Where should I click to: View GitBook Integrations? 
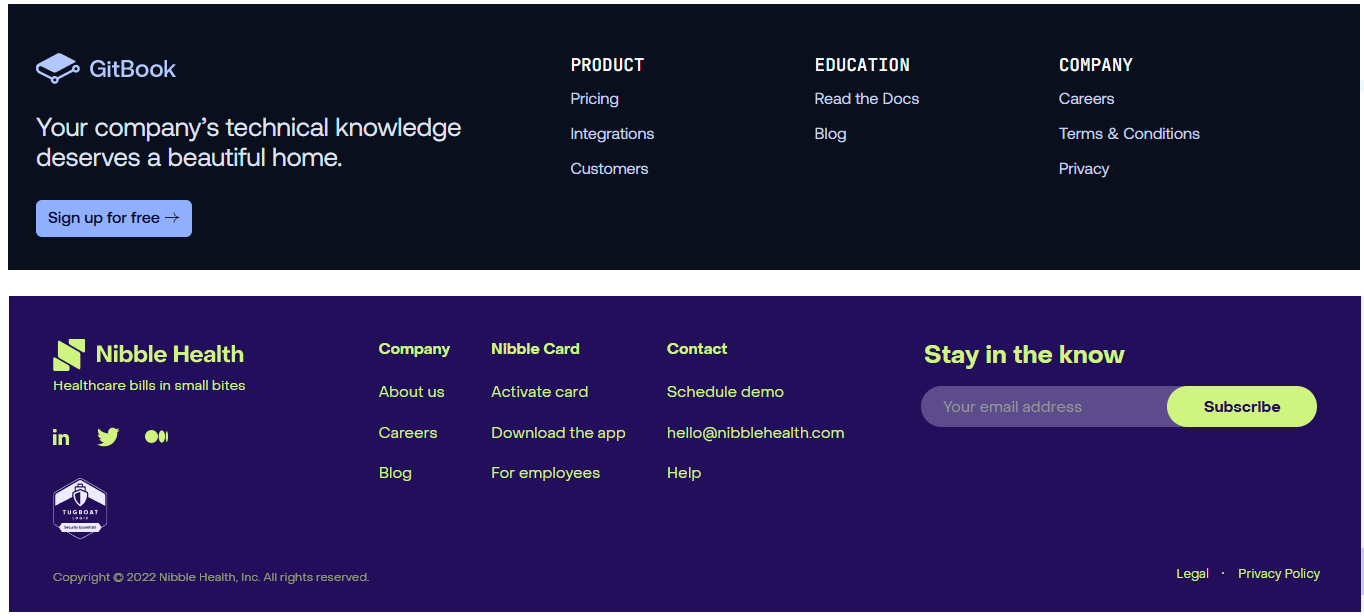tap(612, 133)
